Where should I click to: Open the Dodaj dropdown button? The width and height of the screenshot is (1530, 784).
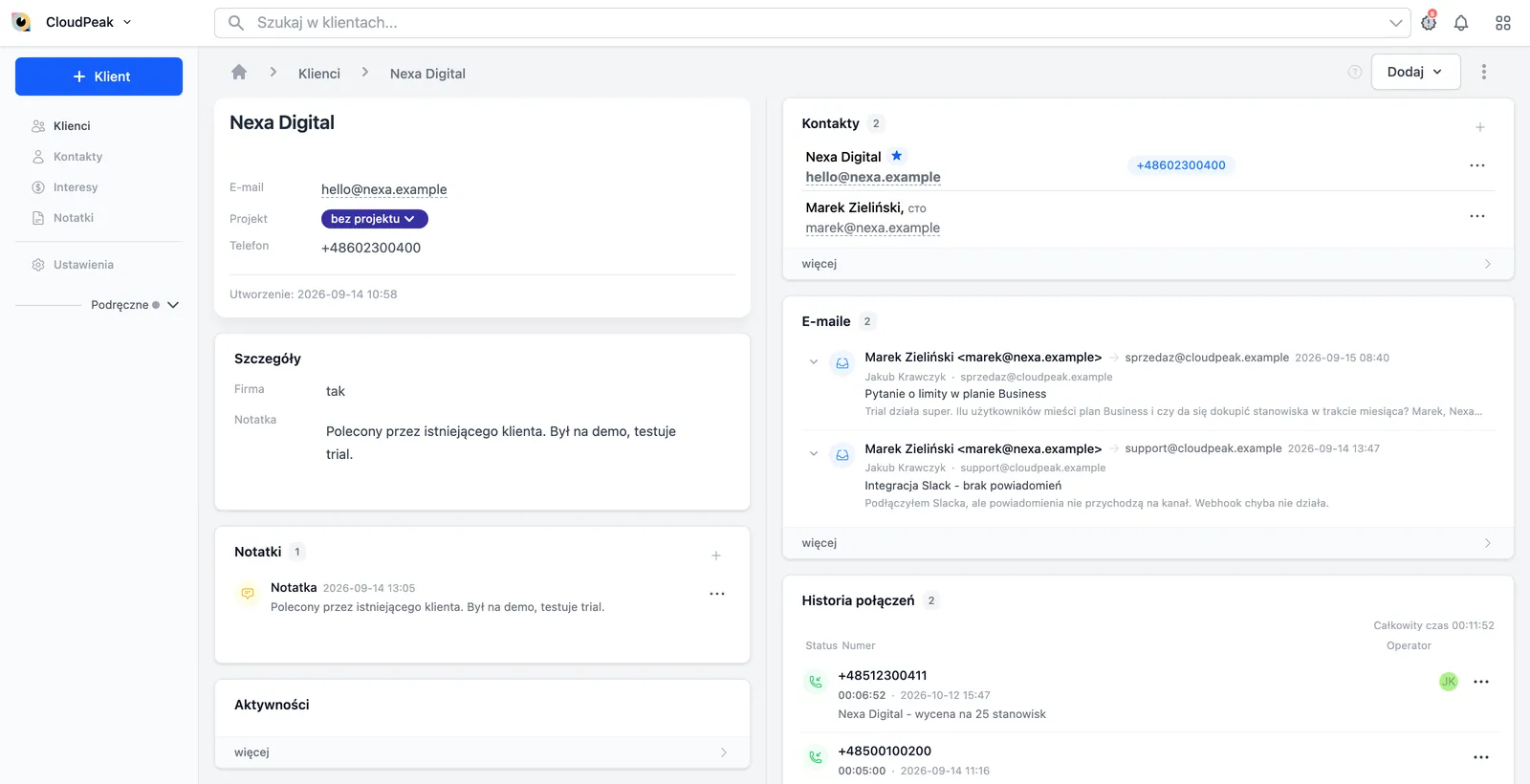click(1415, 72)
